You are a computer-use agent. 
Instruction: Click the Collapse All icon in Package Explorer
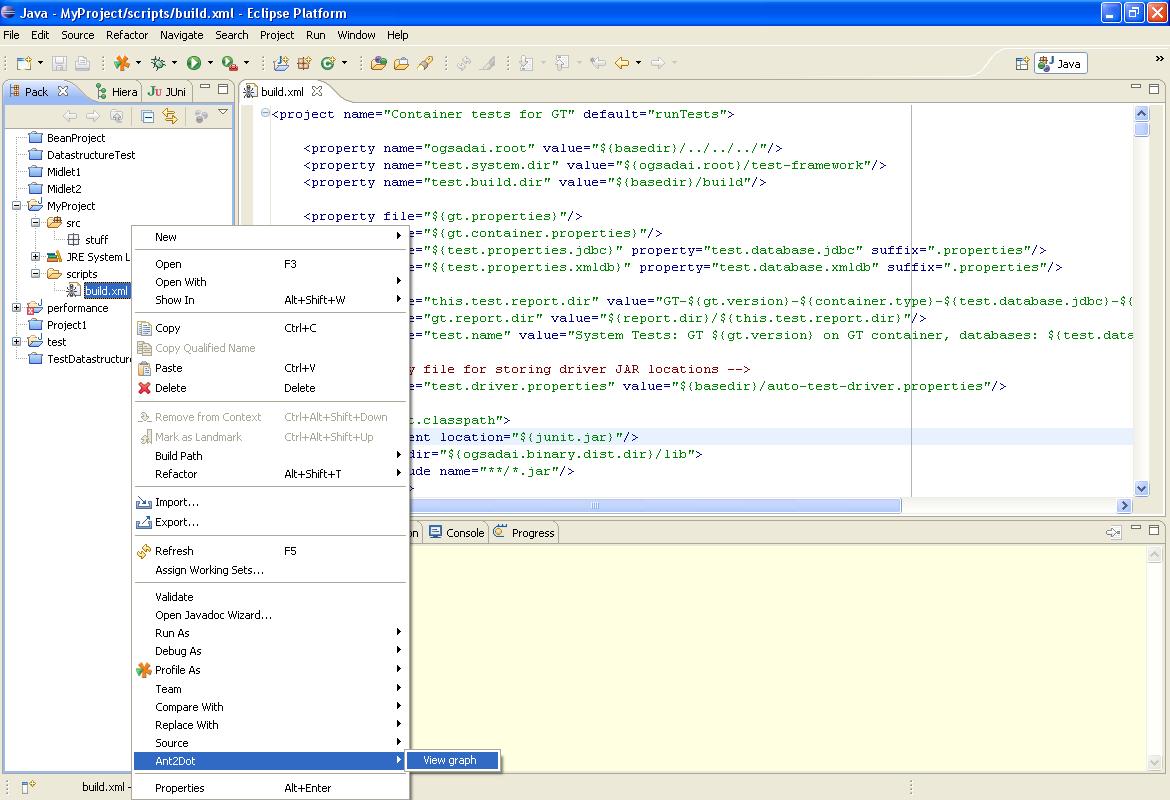pos(147,117)
